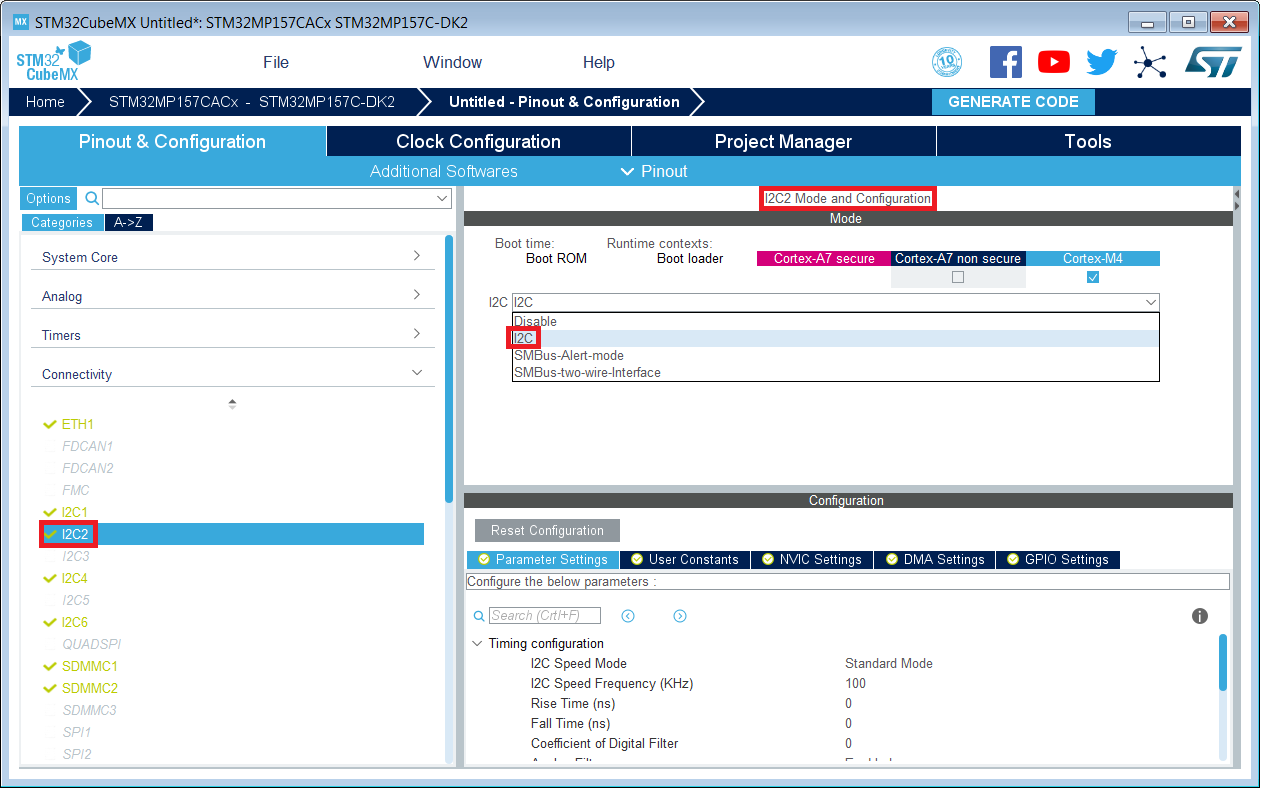
Task: Open the Twitter icon link
Action: (1102, 62)
